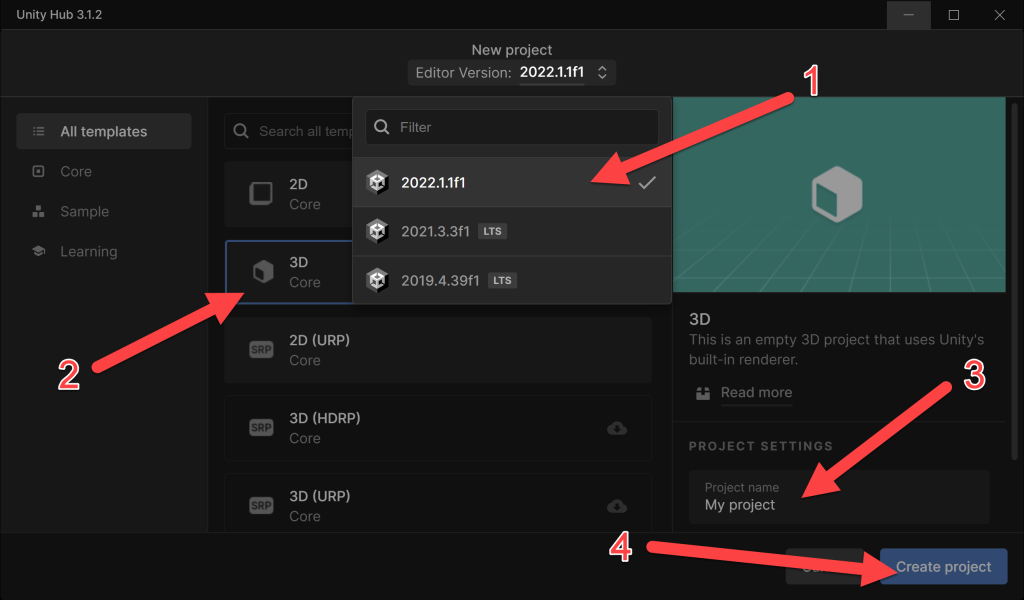1024x600 pixels.
Task: Click the checkmark next to 2022.1.1f1
Action: tap(647, 183)
